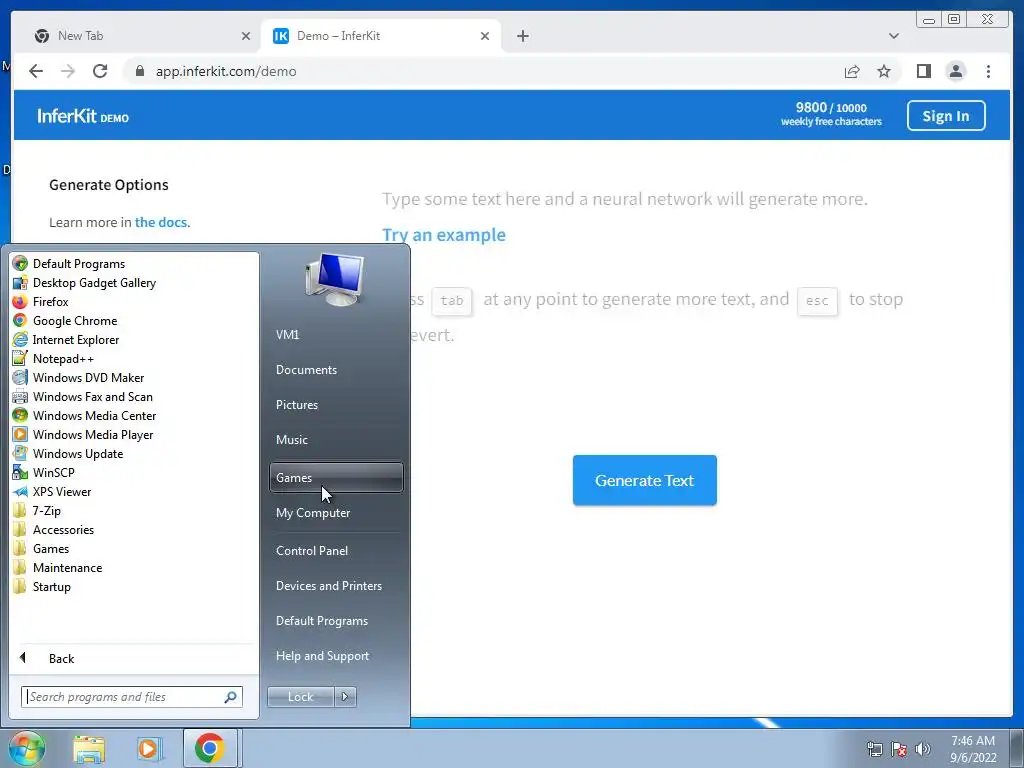The width and height of the screenshot is (1024, 768).
Task: Open Windows Media Player from the taskbar
Action: 149,748
